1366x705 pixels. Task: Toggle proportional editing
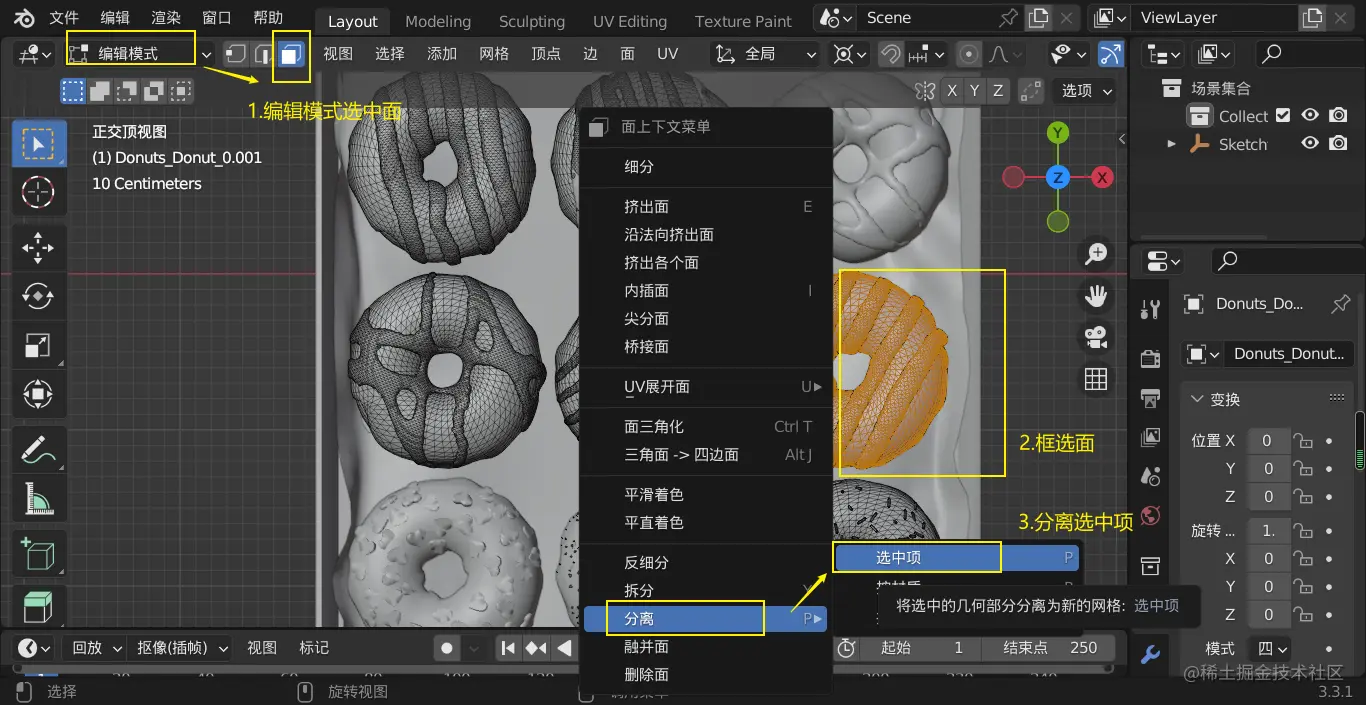(968, 54)
